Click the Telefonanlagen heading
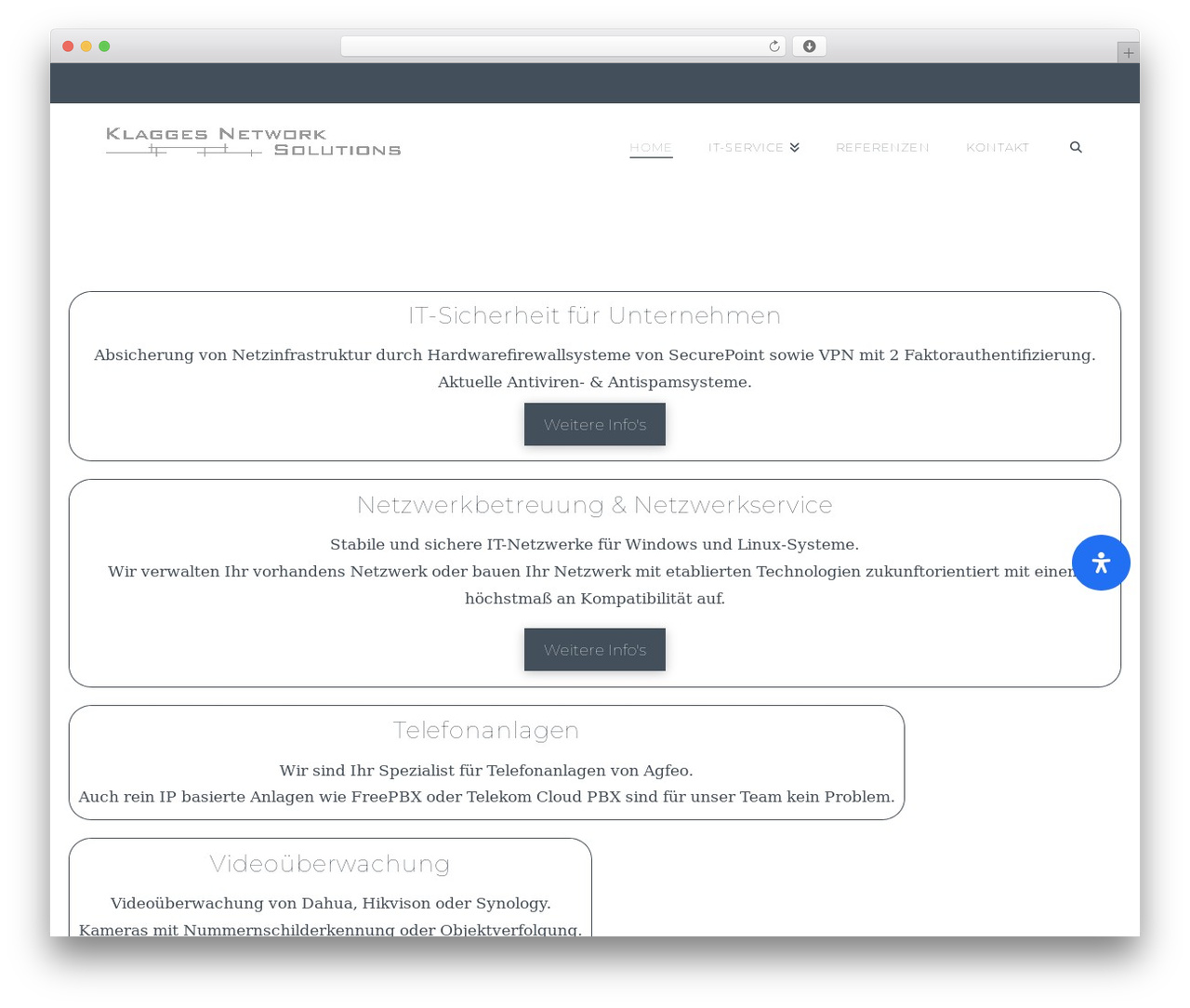Image resolution: width=1190 pixels, height=1008 pixels. click(486, 730)
